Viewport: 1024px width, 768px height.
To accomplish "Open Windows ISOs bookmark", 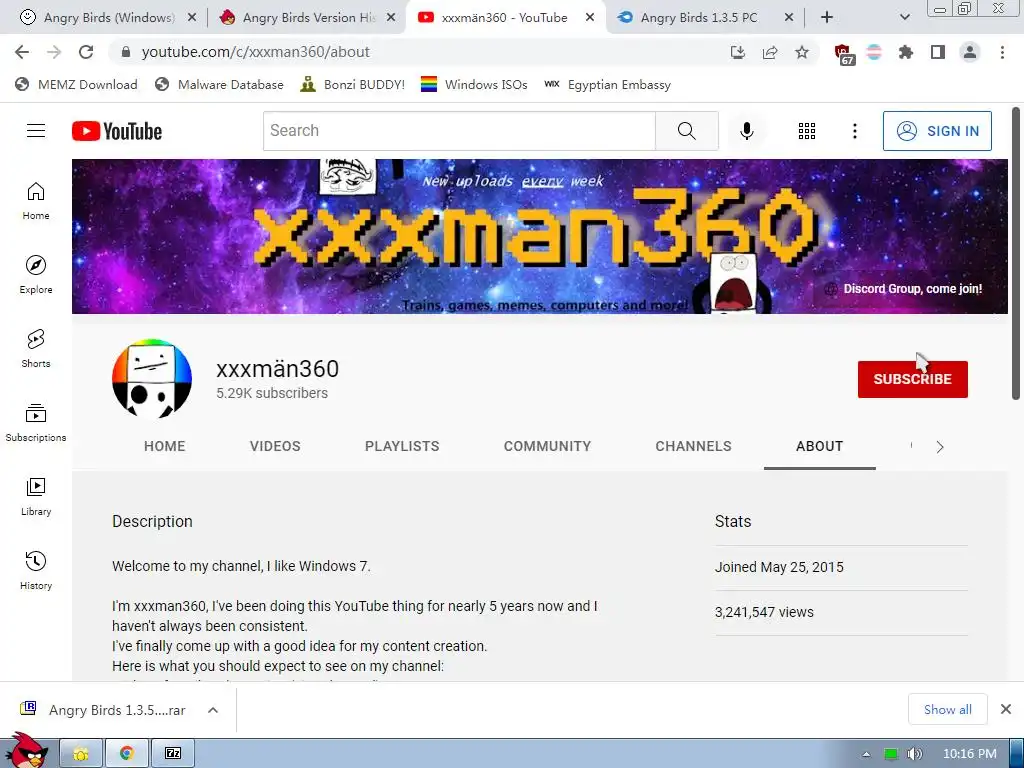I will click(473, 85).
